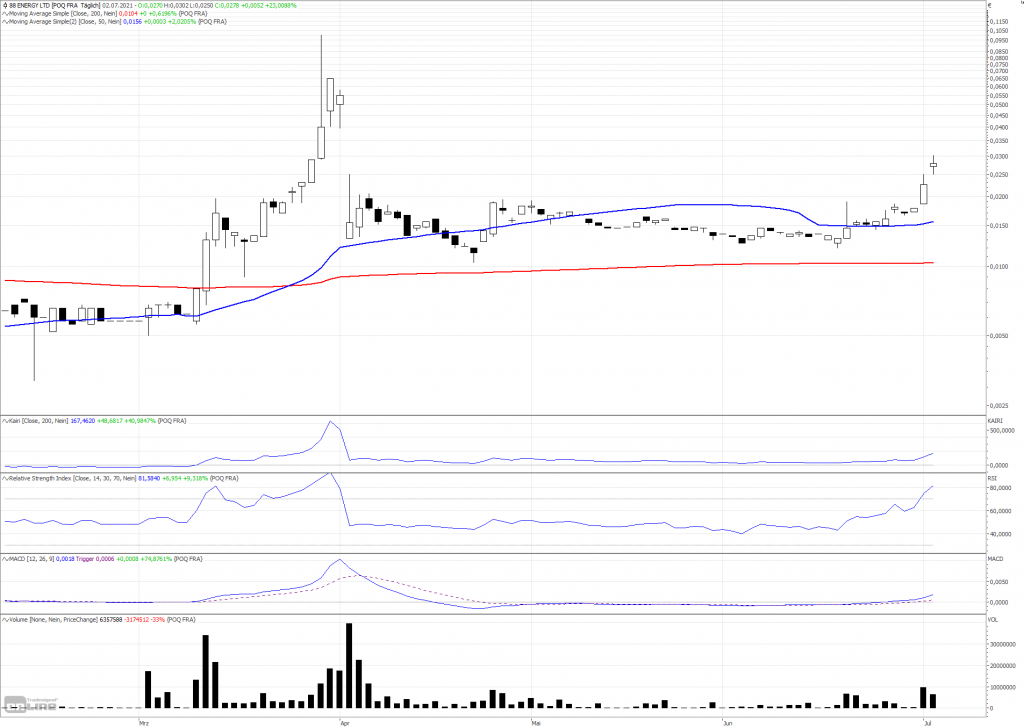Click the line icon before the MACD label

click(5, 559)
